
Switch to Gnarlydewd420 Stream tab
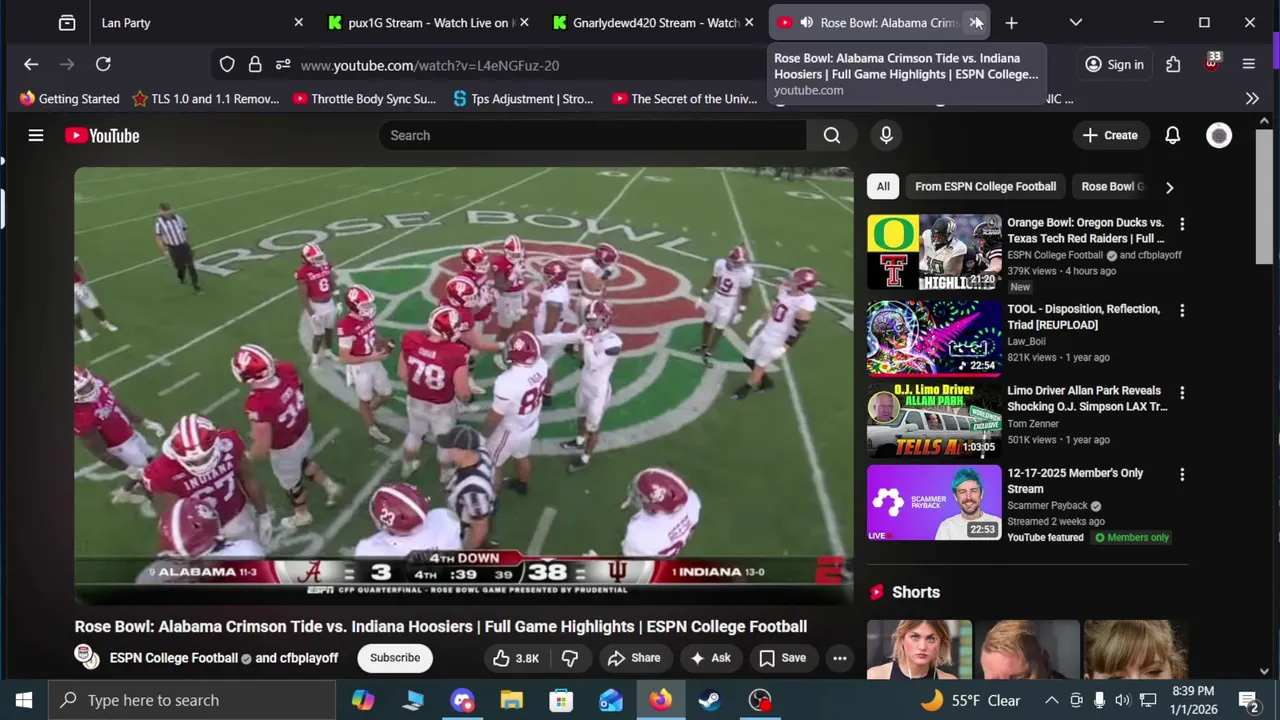point(655,22)
